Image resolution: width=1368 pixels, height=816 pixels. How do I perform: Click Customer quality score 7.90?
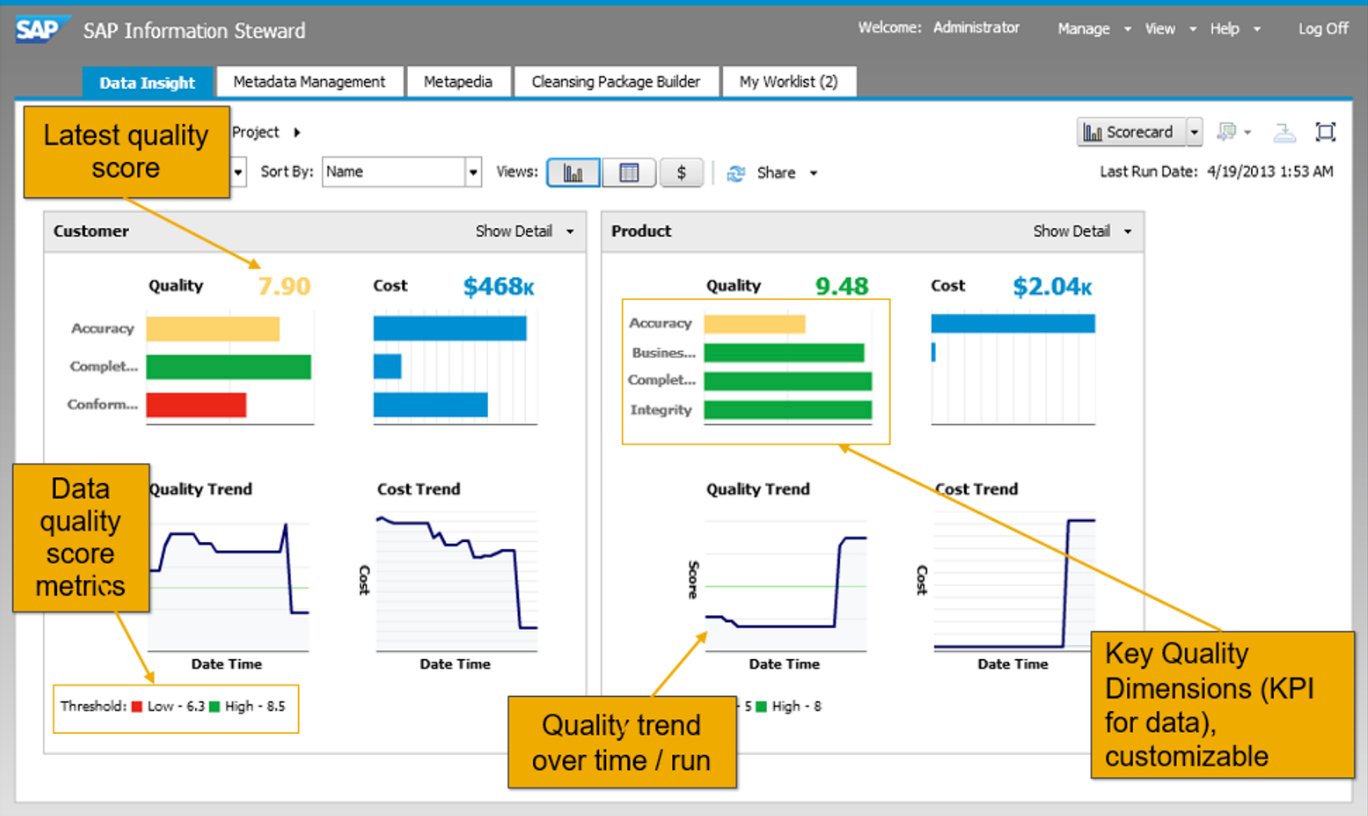284,286
